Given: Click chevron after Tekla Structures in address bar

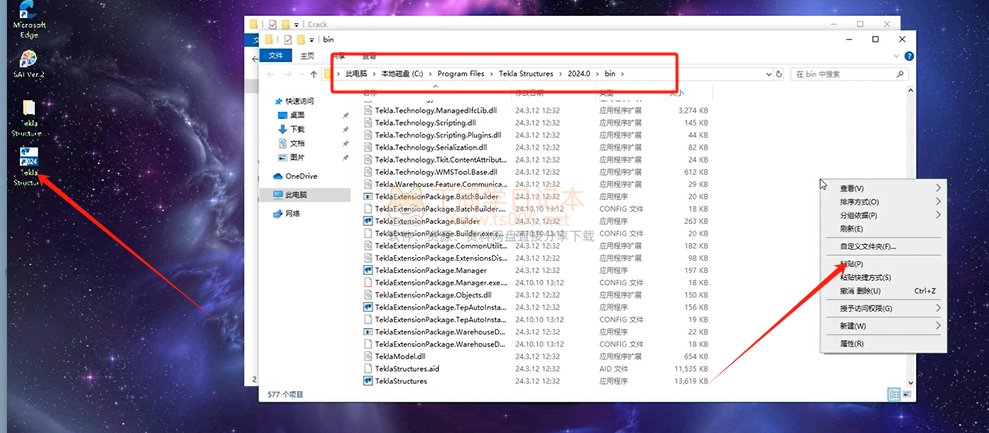Looking at the screenshot, I should click(561, 74).
